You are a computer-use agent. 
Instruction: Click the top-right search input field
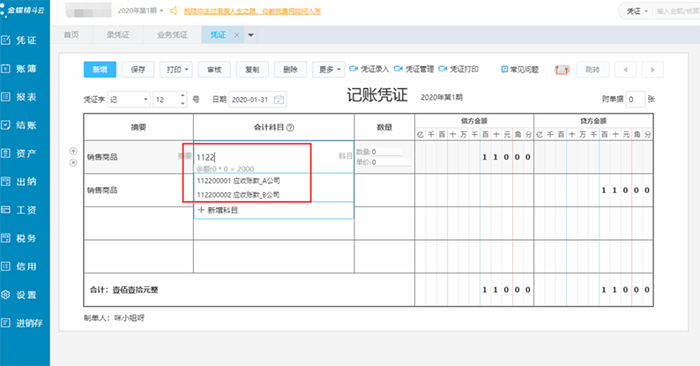click(x=678, y=11)
